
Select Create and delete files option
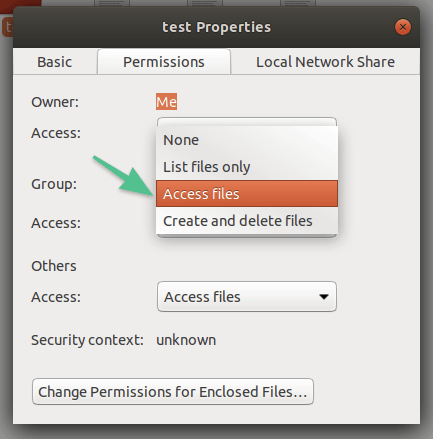click(x=247, y=221)
